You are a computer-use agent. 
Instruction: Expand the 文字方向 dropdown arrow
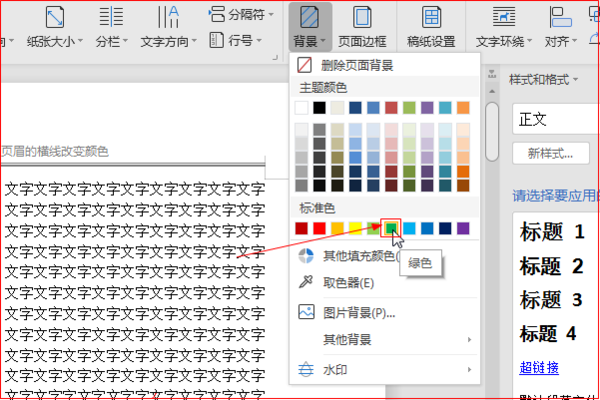click(x=194, y=40)
